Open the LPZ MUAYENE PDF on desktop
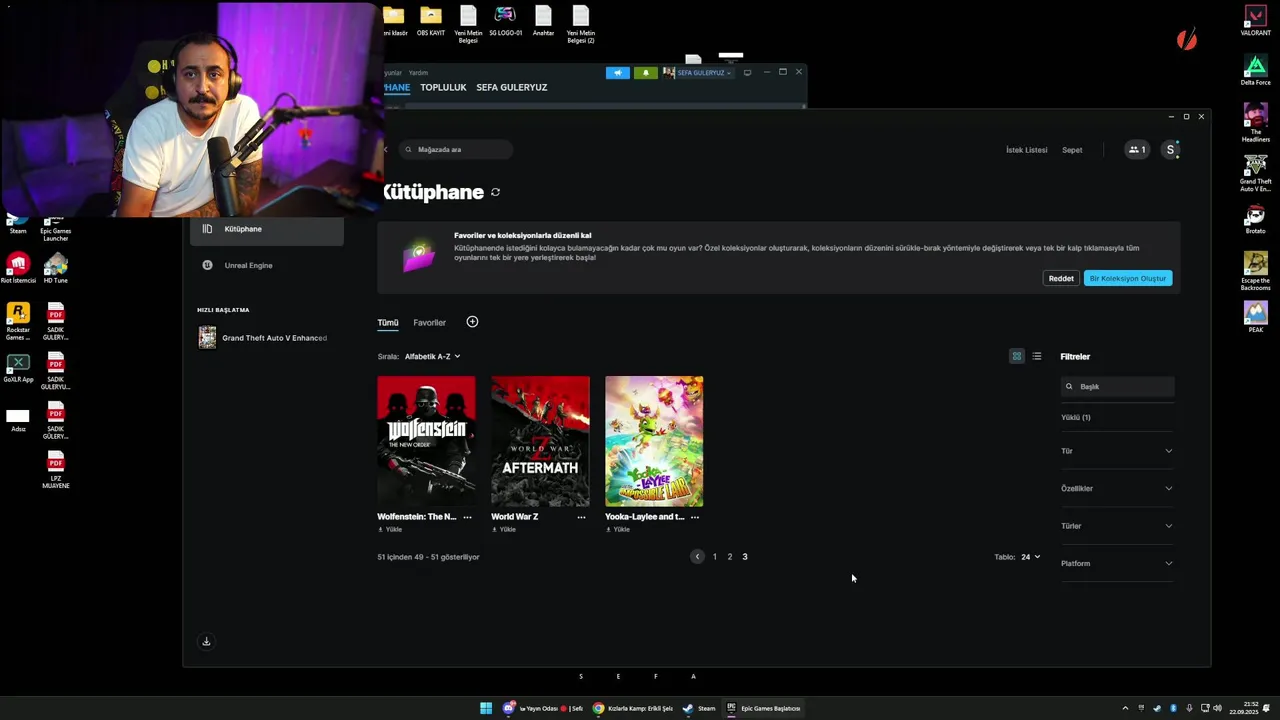 (x=56, y=470)
